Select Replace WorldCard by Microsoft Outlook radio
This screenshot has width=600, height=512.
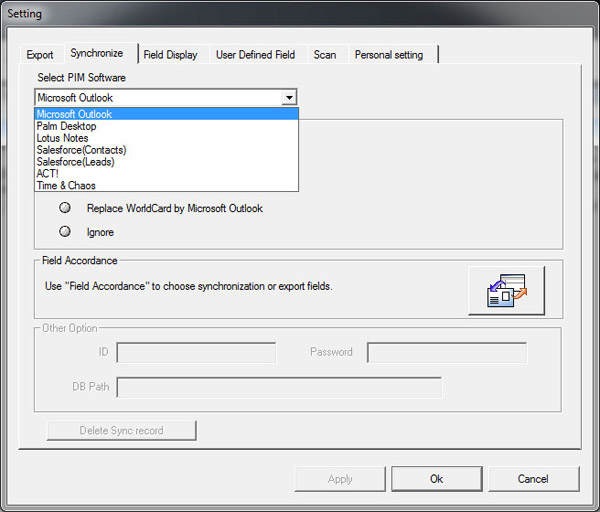65,208
